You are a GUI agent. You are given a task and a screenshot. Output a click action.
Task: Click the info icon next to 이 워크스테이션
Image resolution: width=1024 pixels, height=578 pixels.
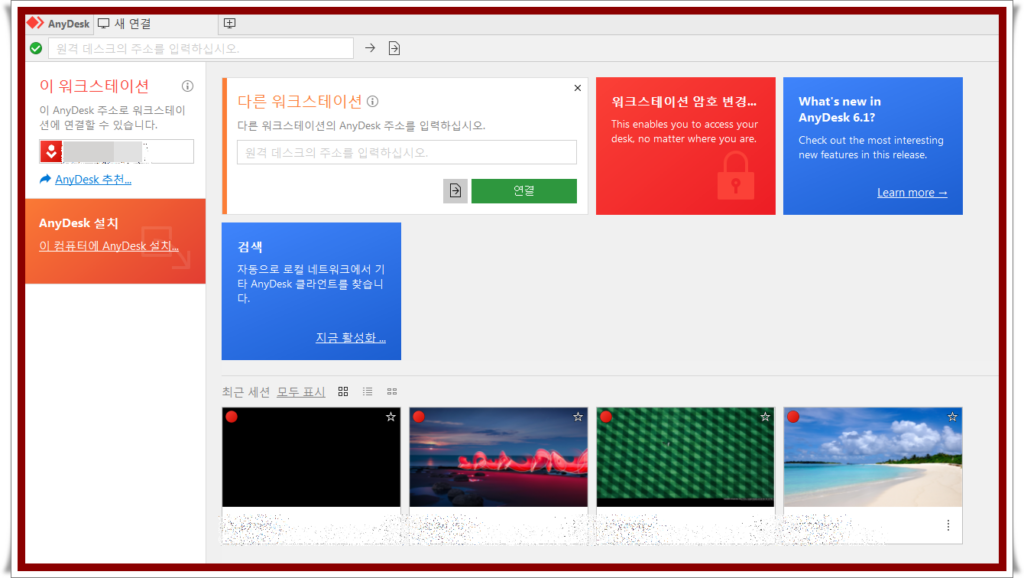pyautogui.click(x=187, y=87)
